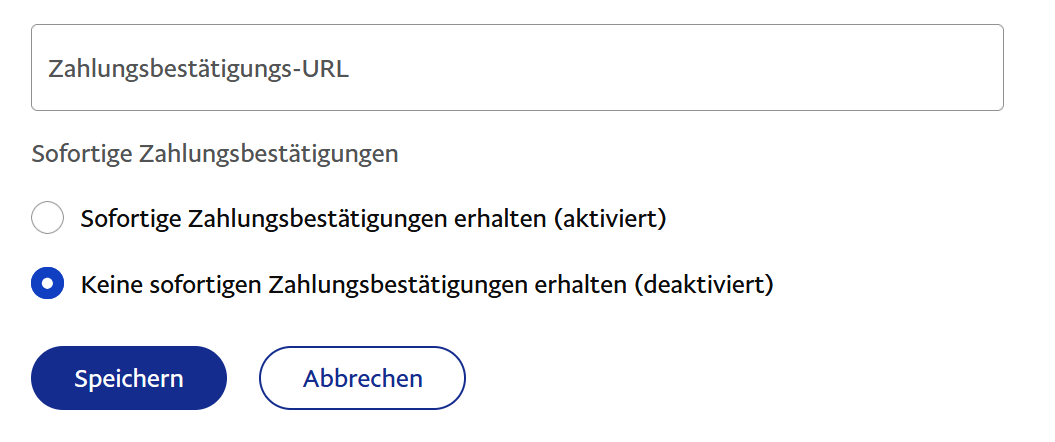The height and width of the screenshot is (442, 1055).
Task: Cancel changes with the outlined Abbrechen button
Action: click(362, 378)
